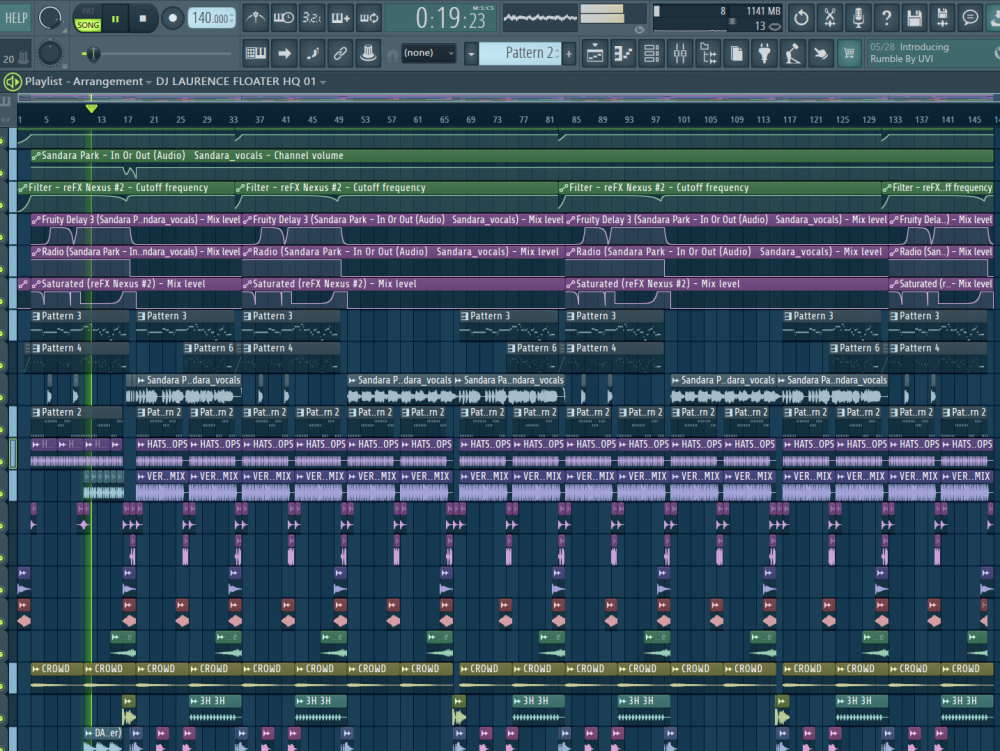Viewport: 1000px width, 751px height.
Task: Click bar 65 on the timeline ruler
Action: click(444, 119)
